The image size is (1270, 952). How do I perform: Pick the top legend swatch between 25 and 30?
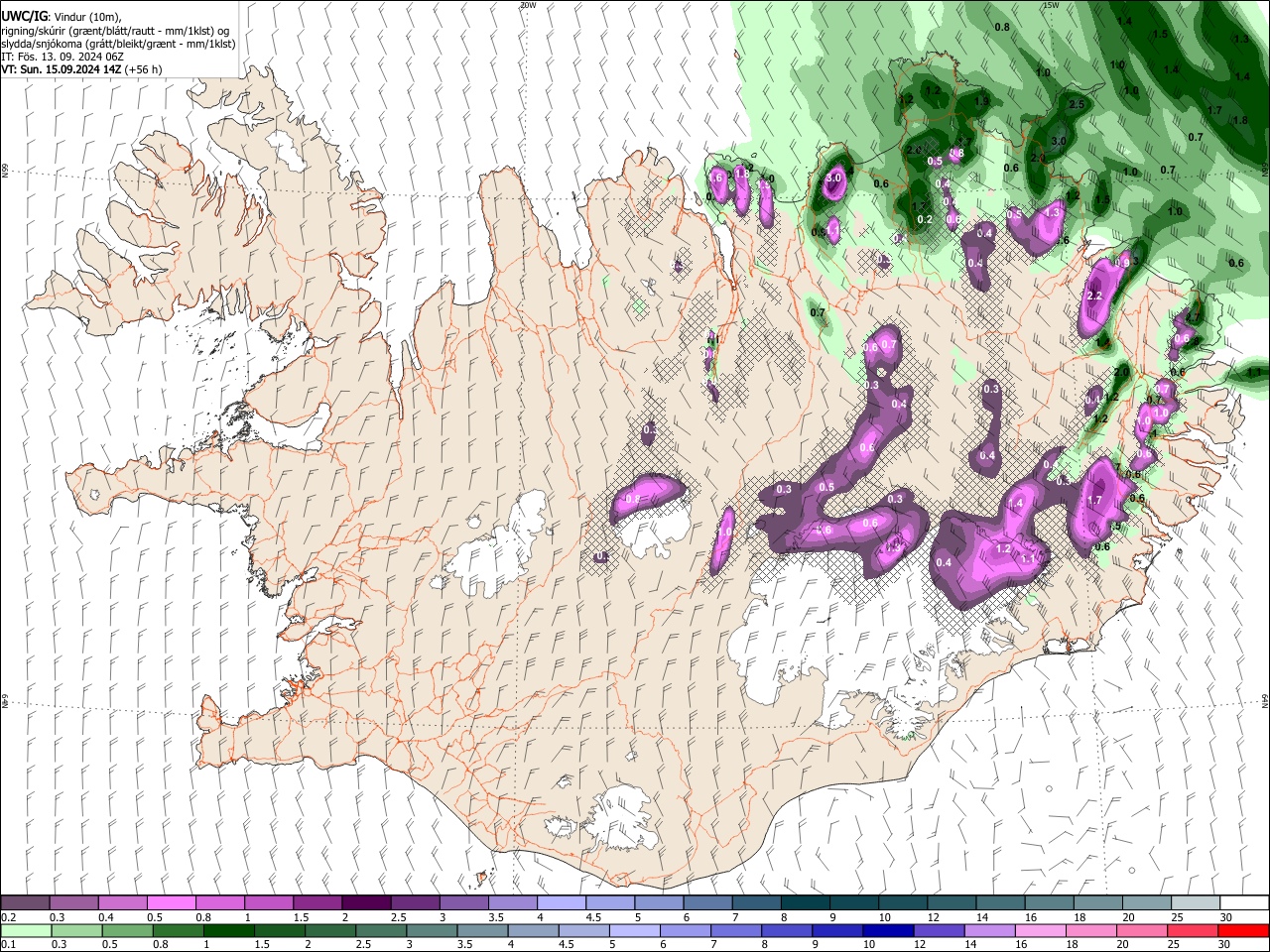(x=1196, y=902)
